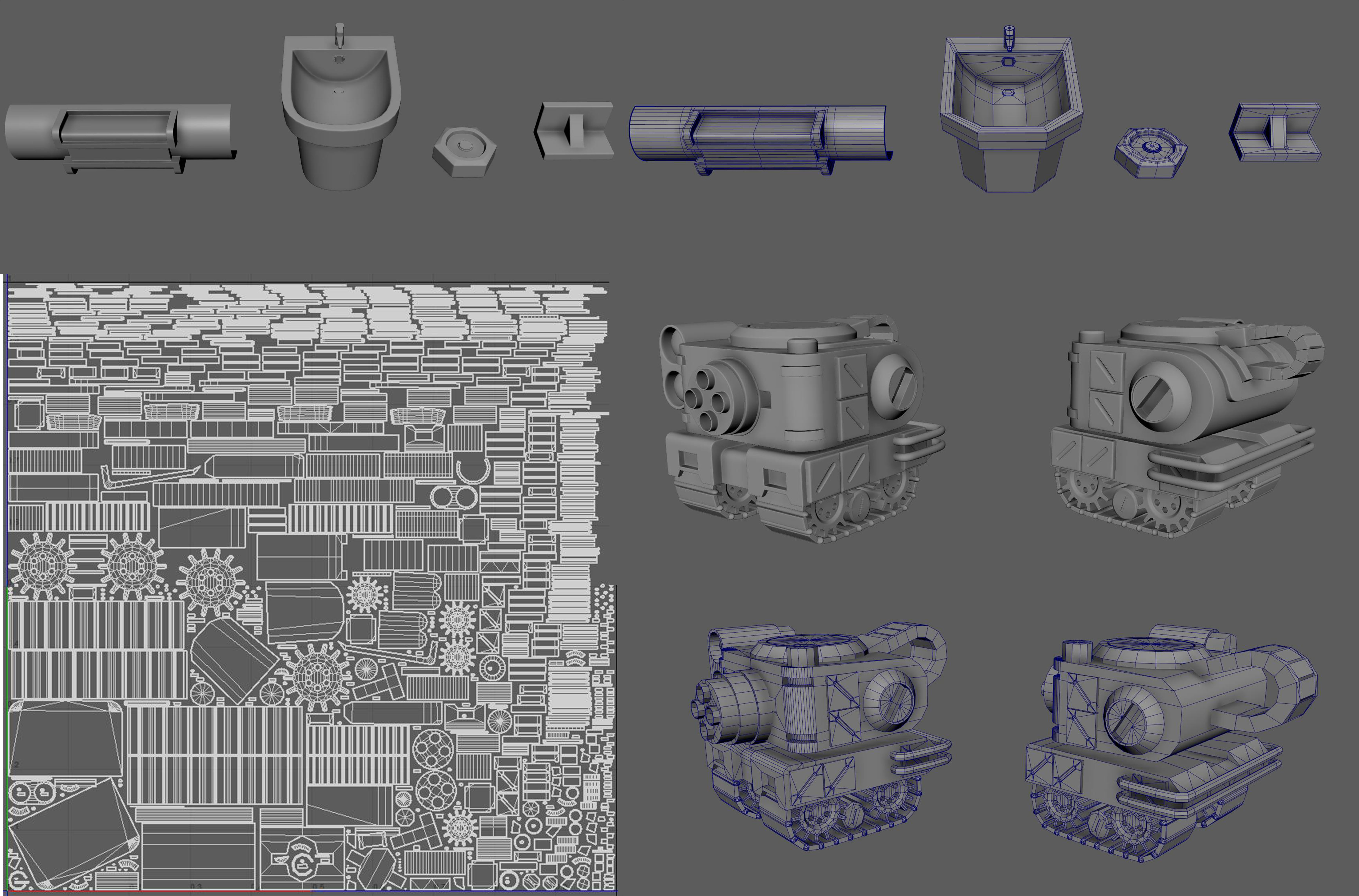Select the wireframe sink basin model

[x=1011, y=109]
